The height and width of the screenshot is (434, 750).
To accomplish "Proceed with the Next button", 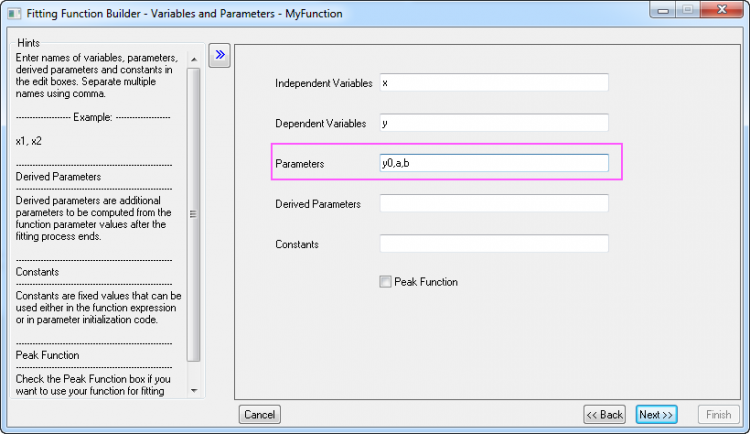I will pyautogui.click(x=656, y=414).
